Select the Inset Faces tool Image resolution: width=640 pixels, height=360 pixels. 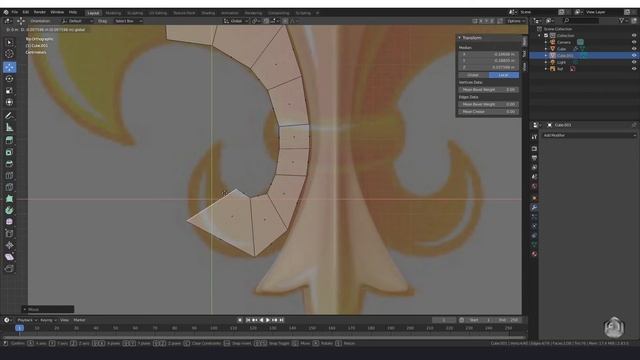[9, 152]
